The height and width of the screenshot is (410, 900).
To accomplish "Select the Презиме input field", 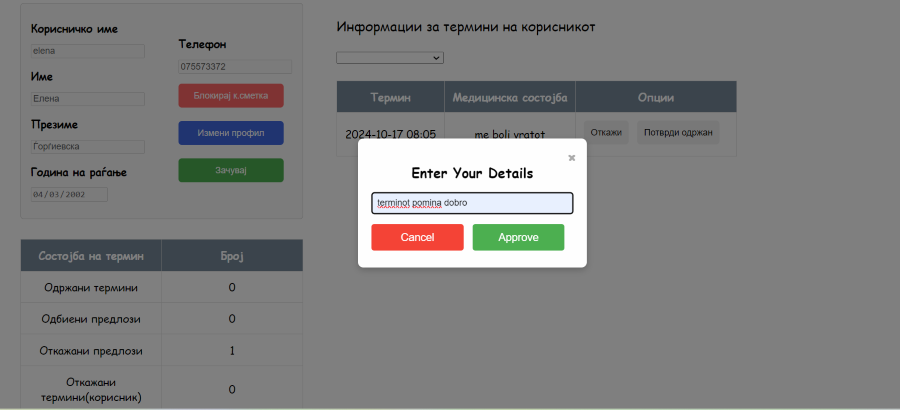I will point(88,147).
